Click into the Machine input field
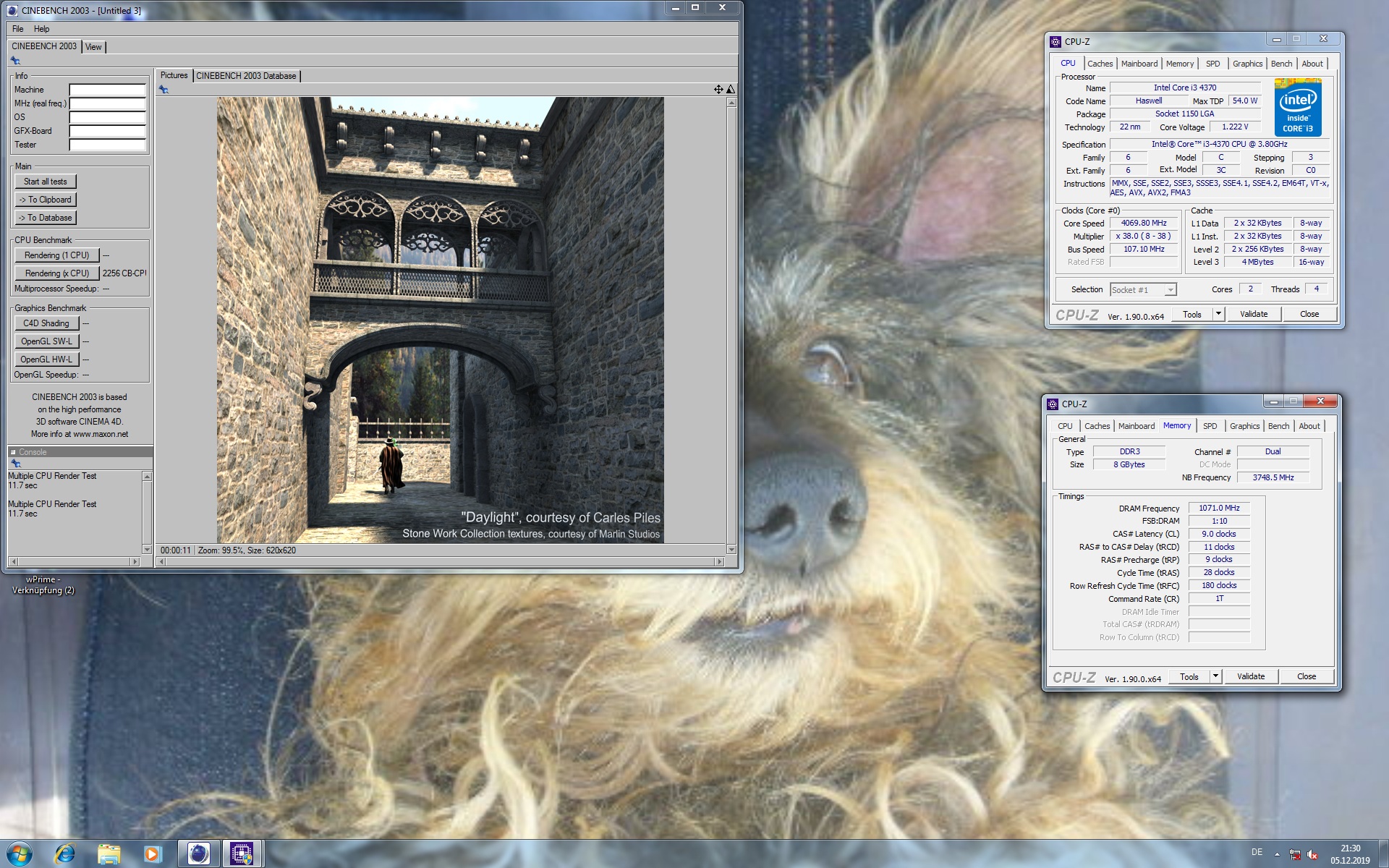This screenshot has height=868, width=1389. [x=108, y=90]
